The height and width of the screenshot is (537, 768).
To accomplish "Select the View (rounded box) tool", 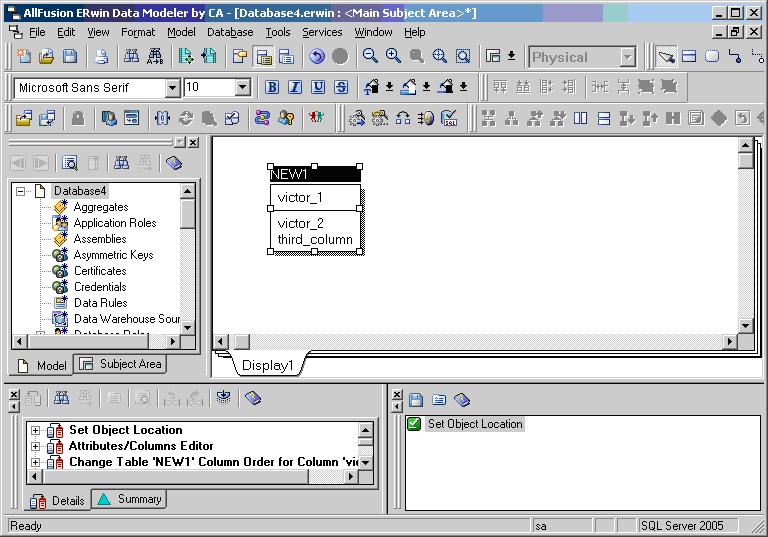I will tap(712, 57).
